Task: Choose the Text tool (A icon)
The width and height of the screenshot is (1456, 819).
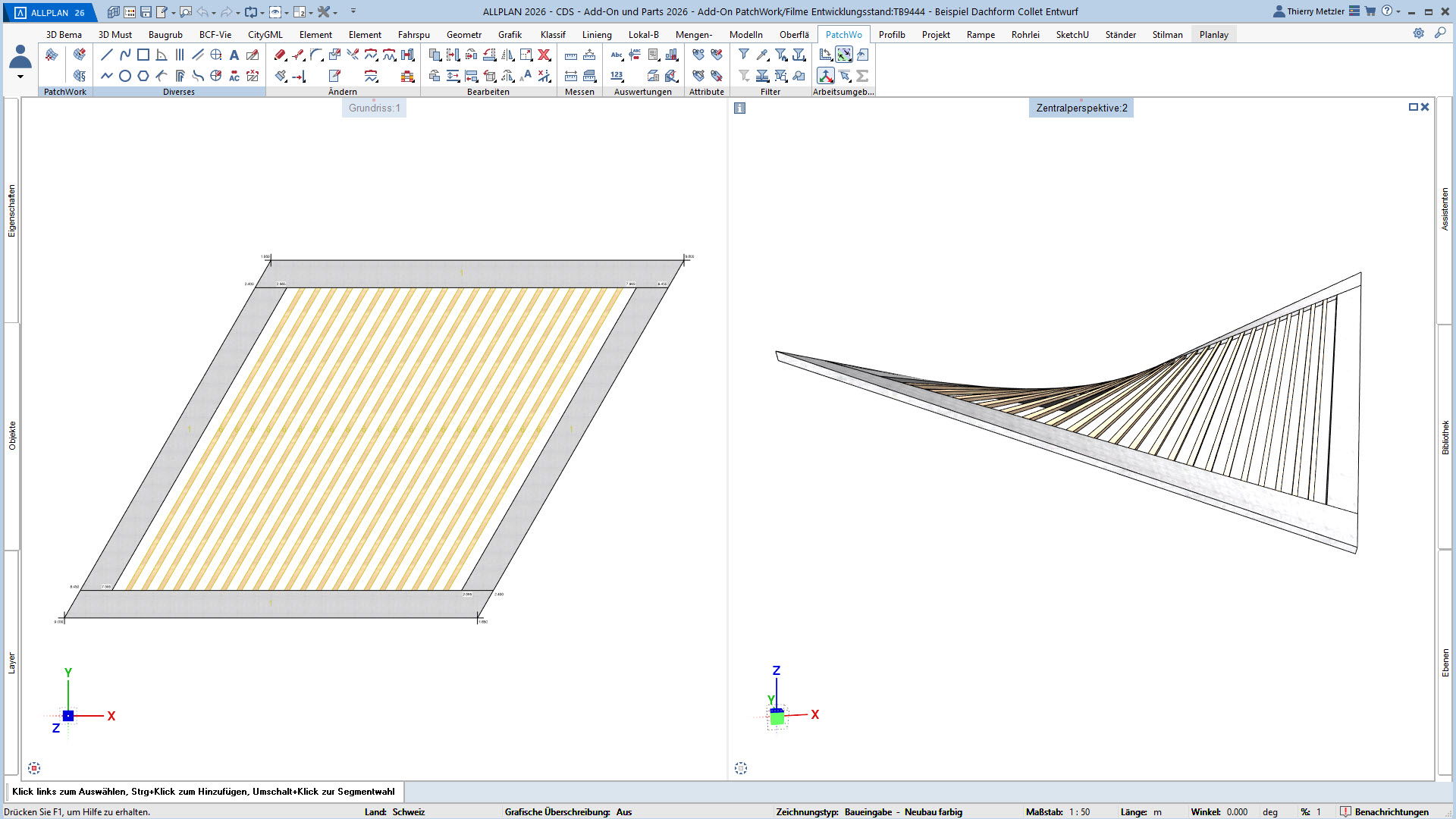Action: [234, 55]
